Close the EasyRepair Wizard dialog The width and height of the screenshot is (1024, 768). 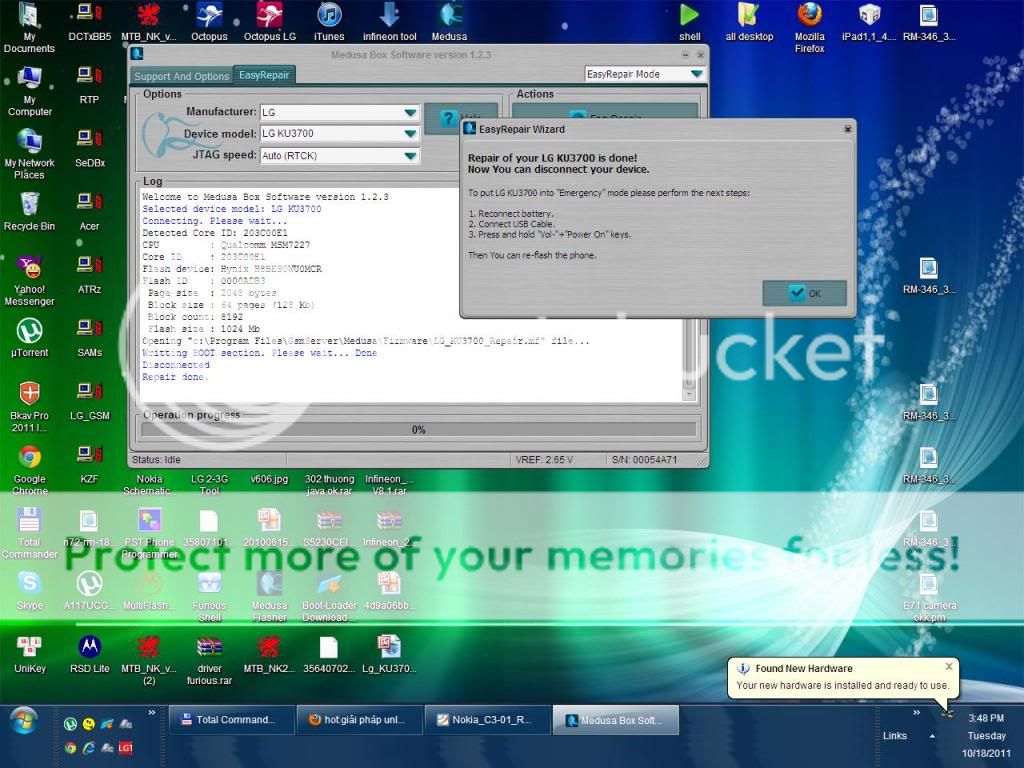click(848, 129)
